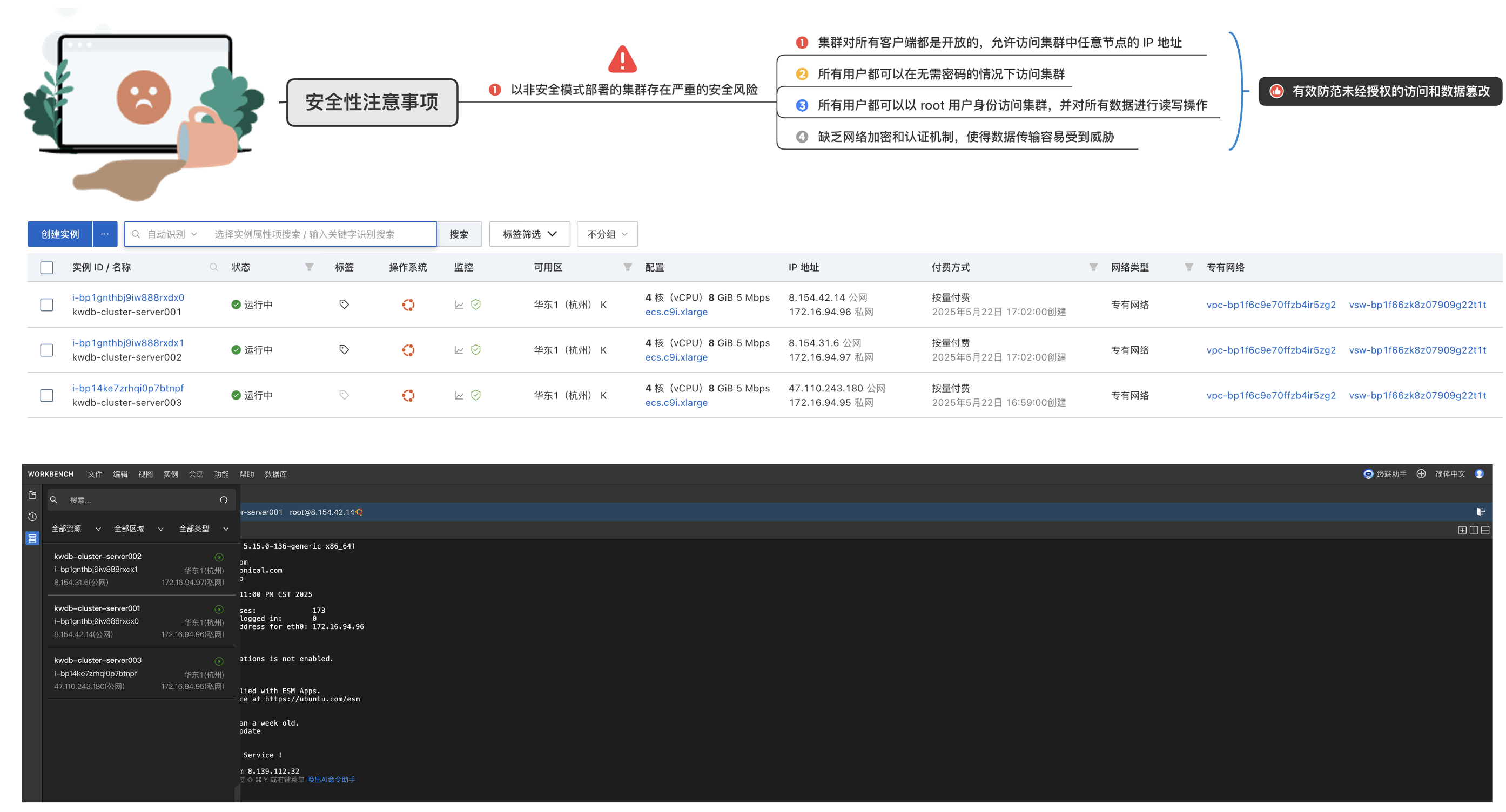Click the tag icon for kwdb-cluster-server001

pos(344,304)
